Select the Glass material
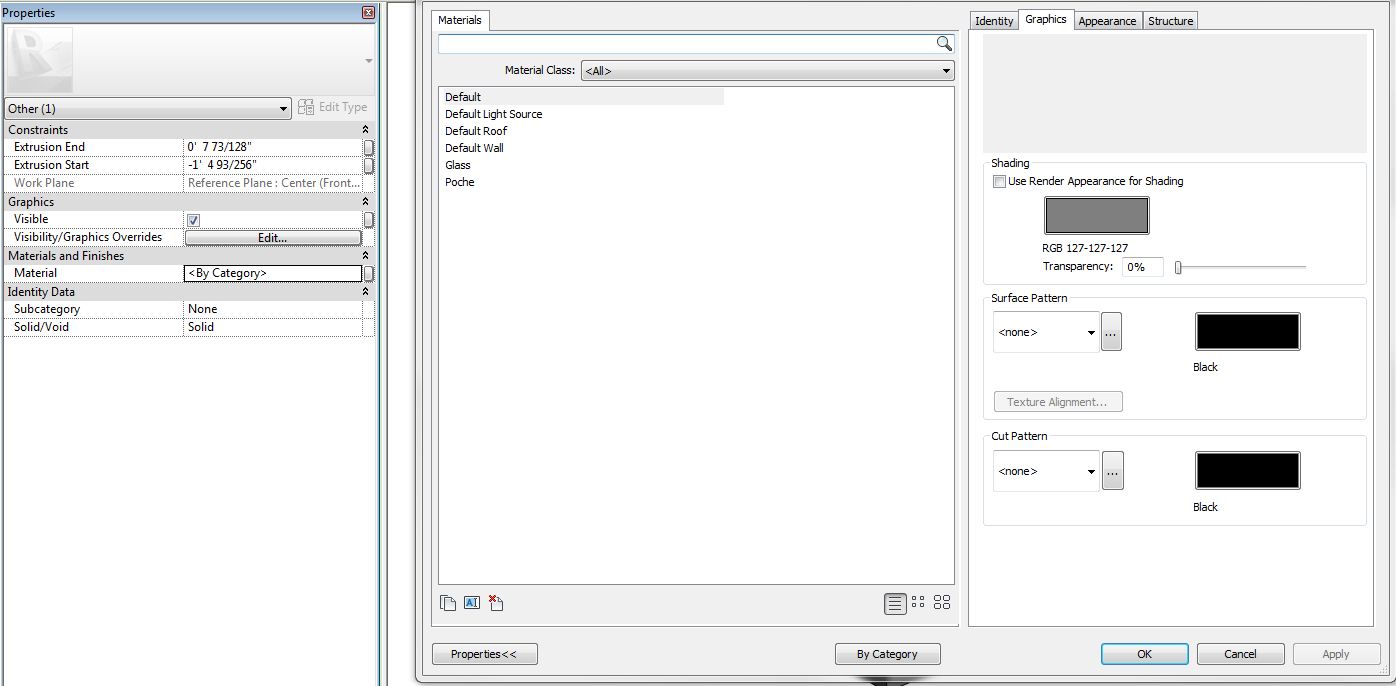The width and height of the screenshot is (1396, 686). click(458, 165)
